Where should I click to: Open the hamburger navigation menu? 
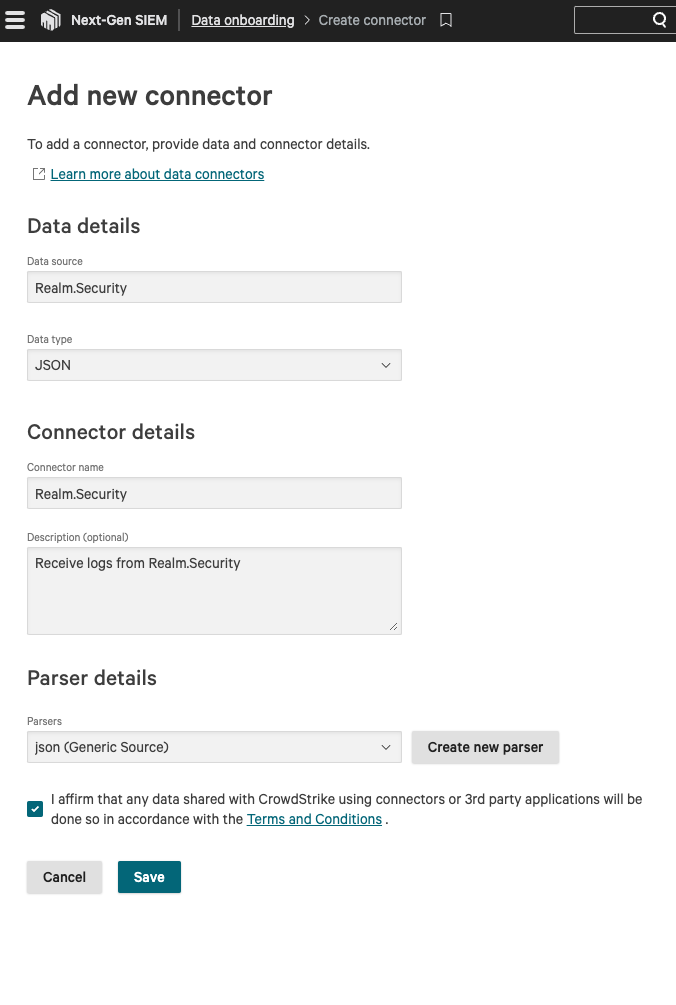pos(15,20)
